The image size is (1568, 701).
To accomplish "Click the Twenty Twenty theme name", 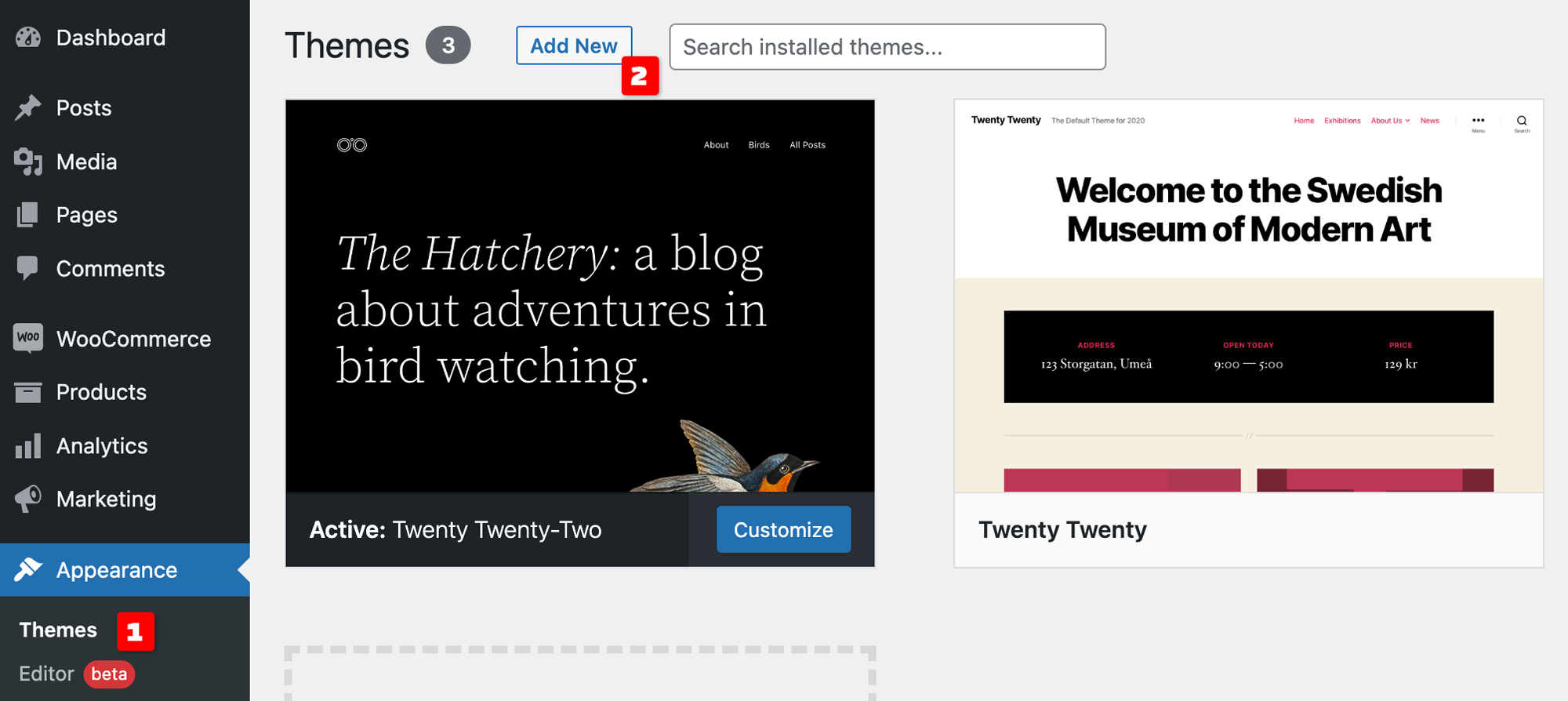I will tap(1062, 530).
